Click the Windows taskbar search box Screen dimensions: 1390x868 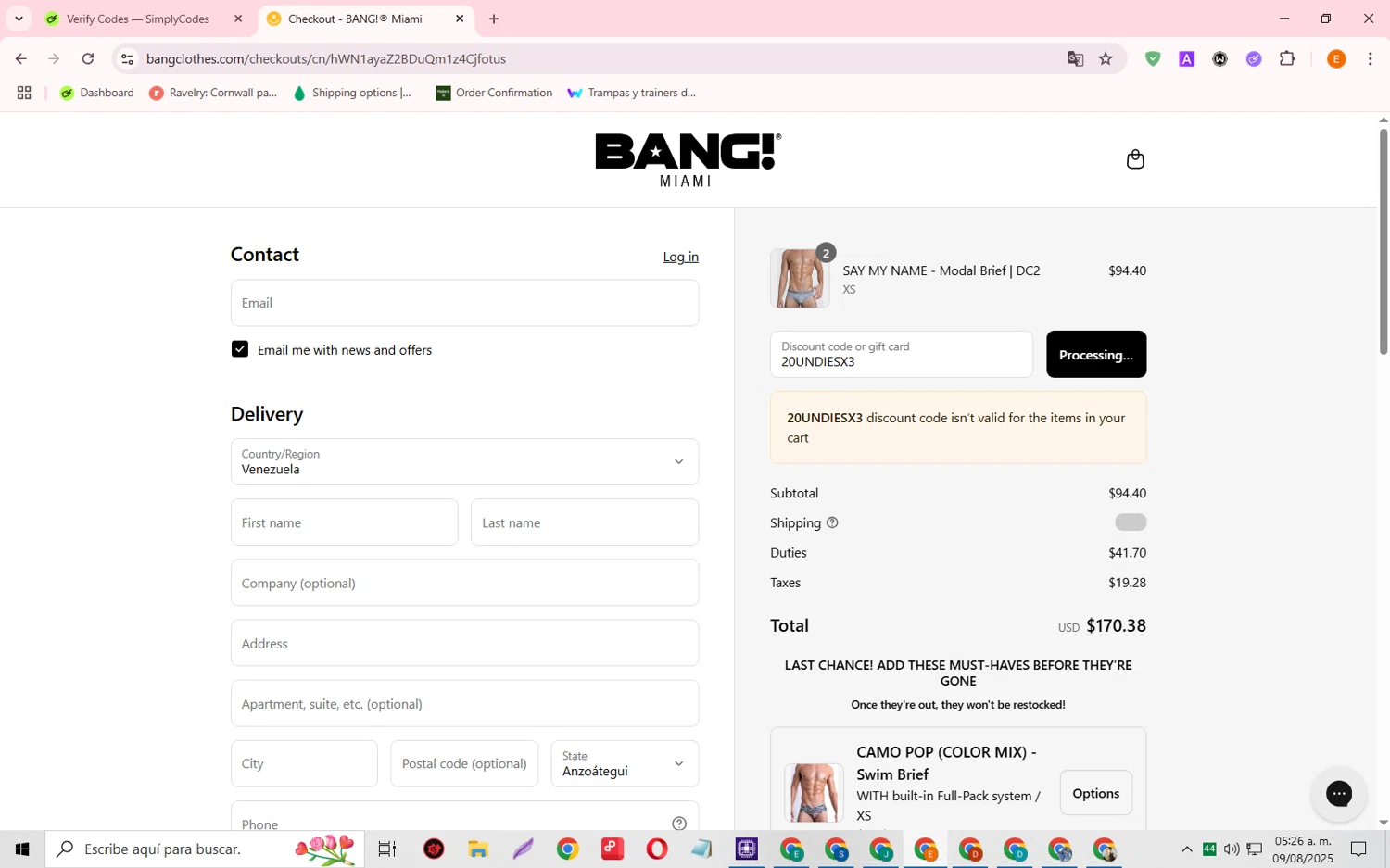205,849
